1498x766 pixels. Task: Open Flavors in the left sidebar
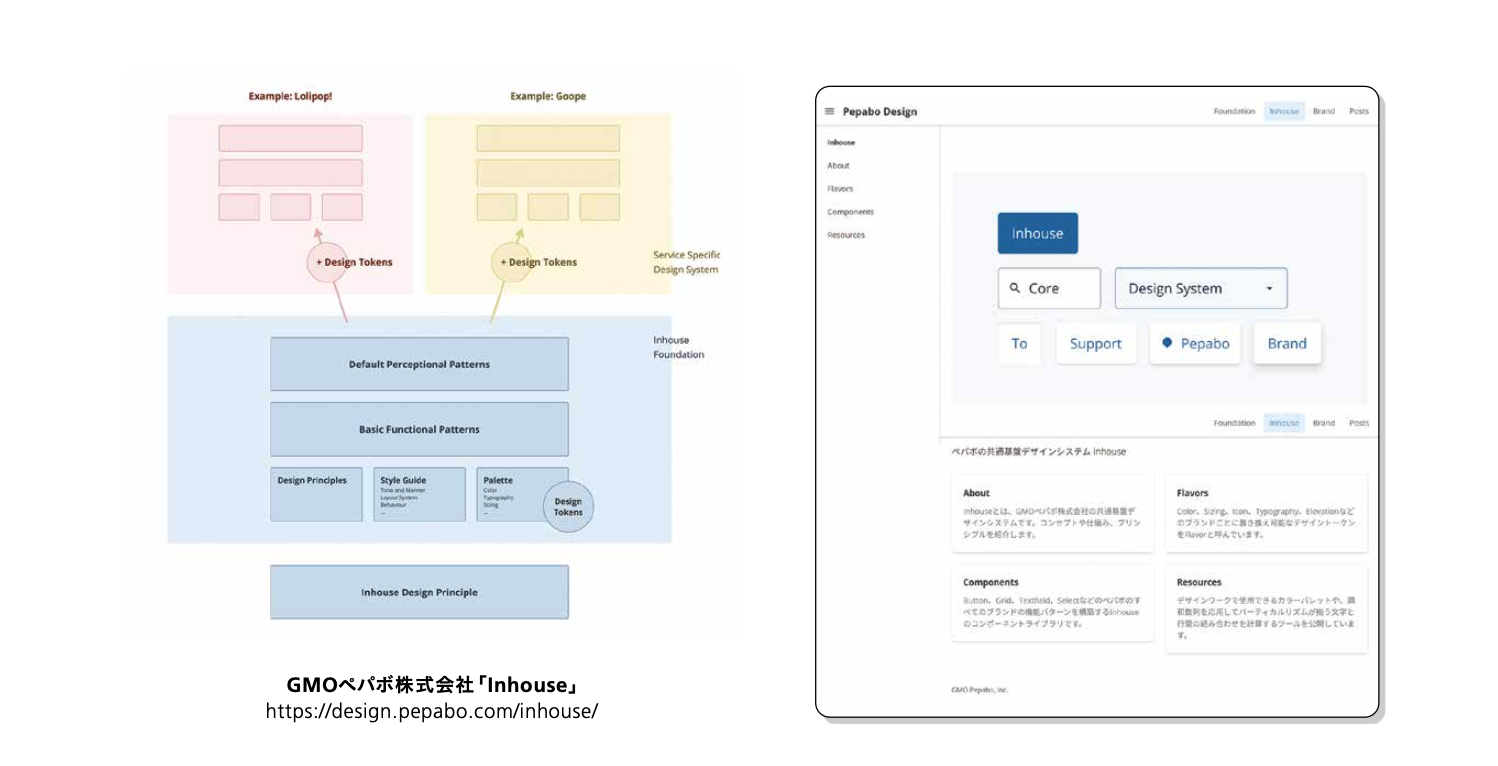[x=840, y=189]
